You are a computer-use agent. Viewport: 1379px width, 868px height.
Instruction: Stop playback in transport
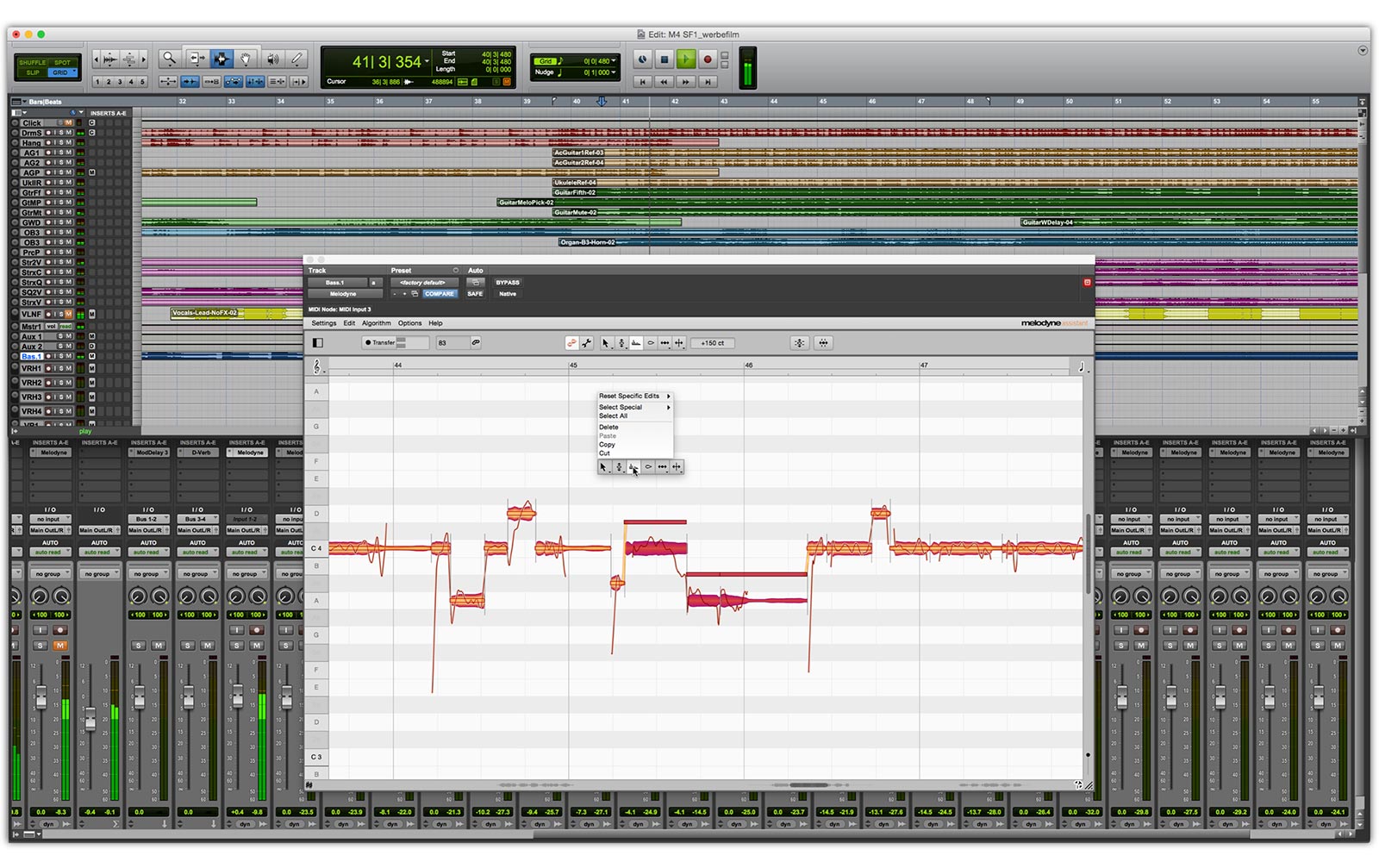(x=665, y=59)
